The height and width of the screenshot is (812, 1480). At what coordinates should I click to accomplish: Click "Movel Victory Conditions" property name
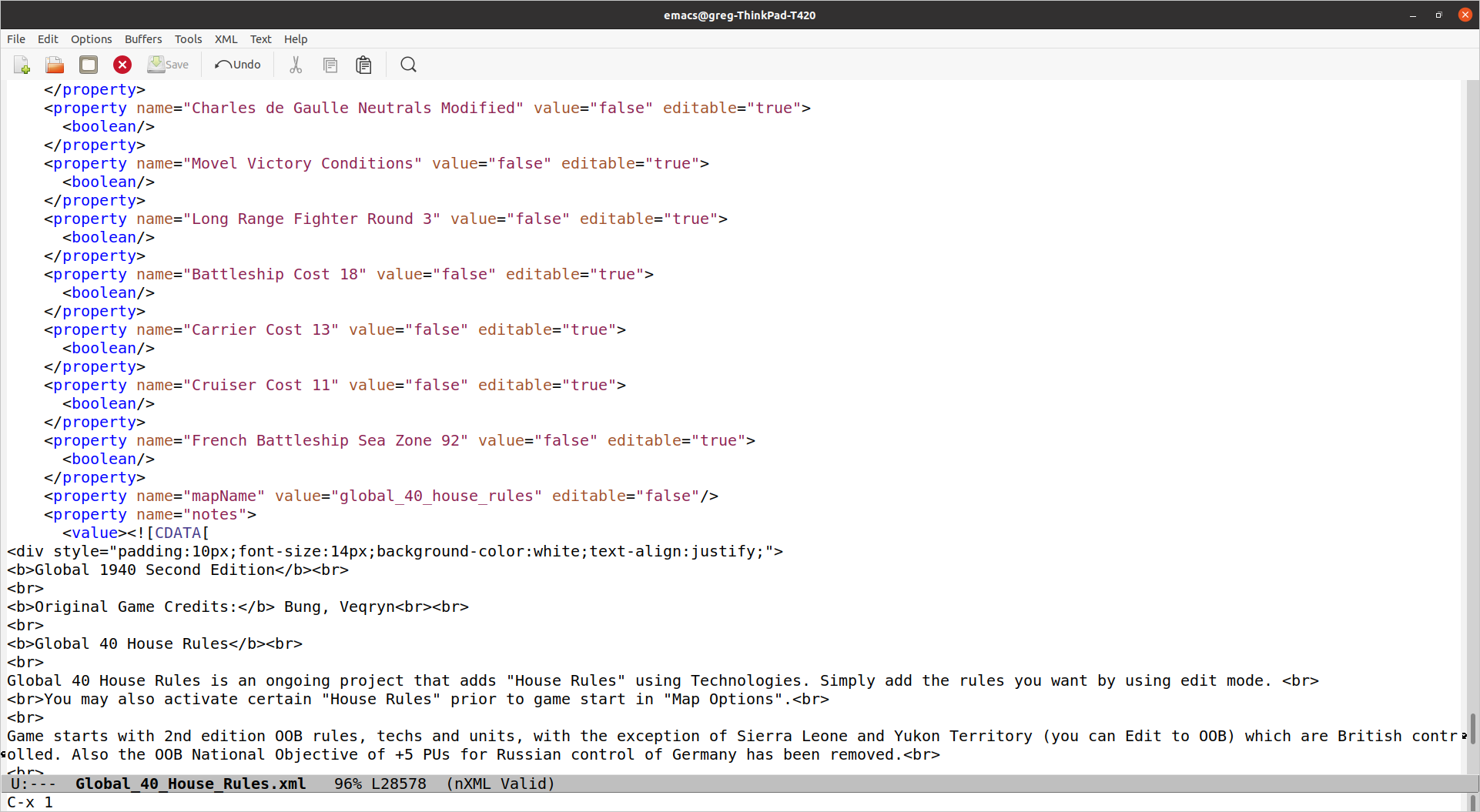(x=303, y=163)
